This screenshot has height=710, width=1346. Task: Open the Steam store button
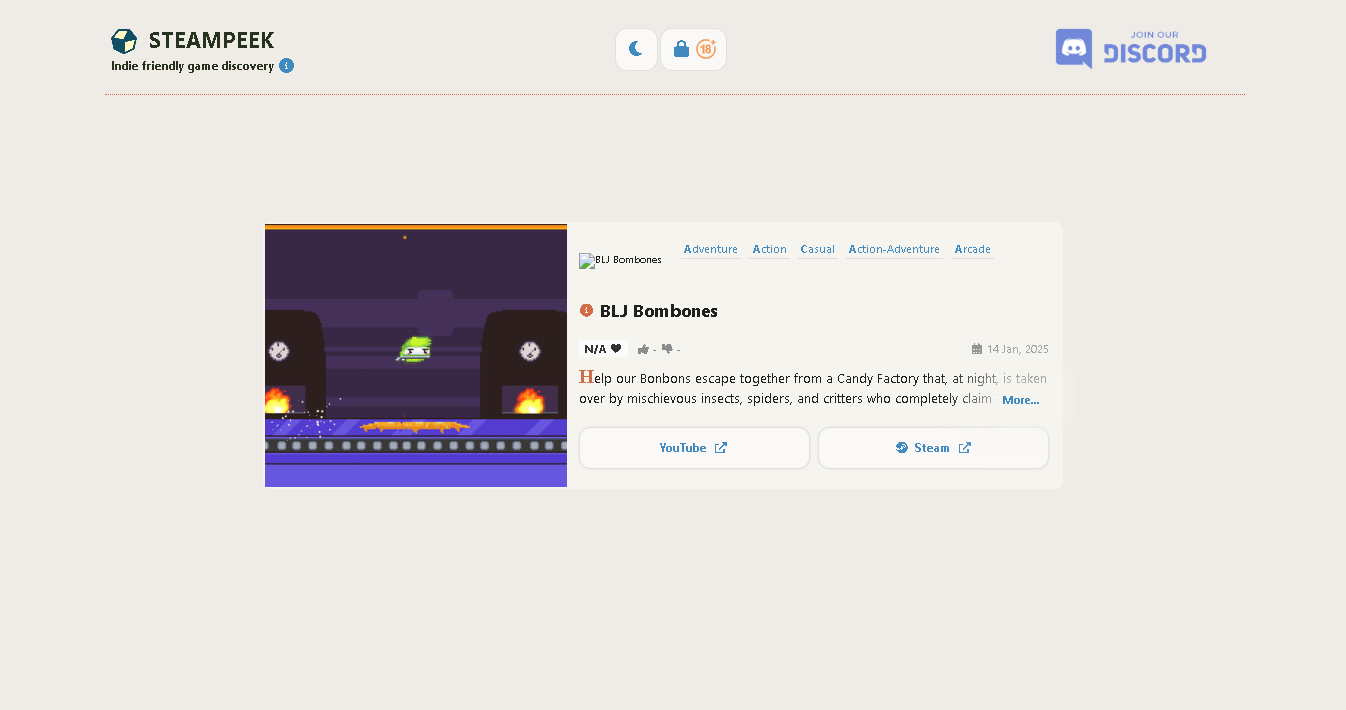(x=933, y=448)
